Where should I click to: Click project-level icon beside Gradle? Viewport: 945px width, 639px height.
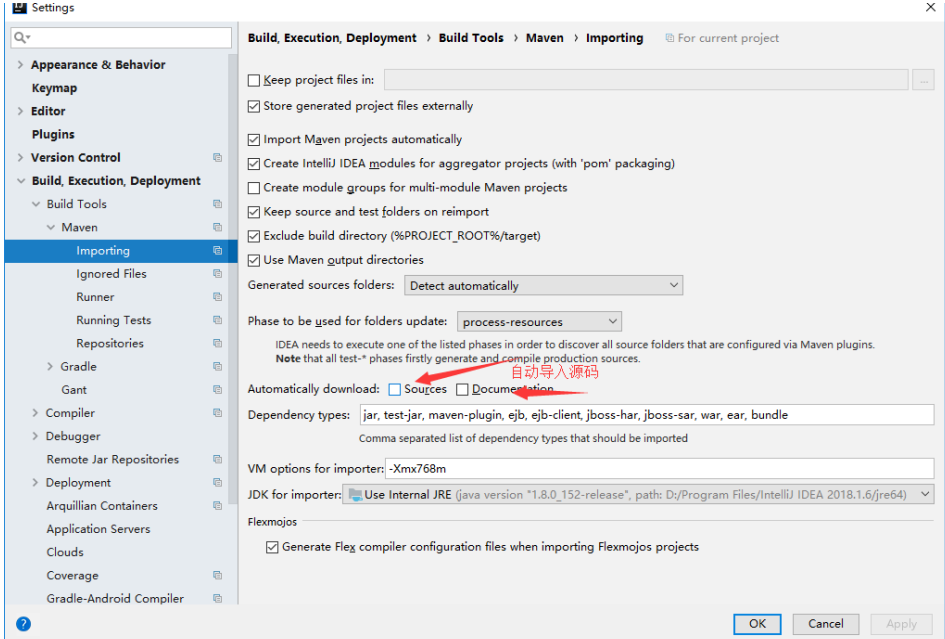[x=218, y=367]
